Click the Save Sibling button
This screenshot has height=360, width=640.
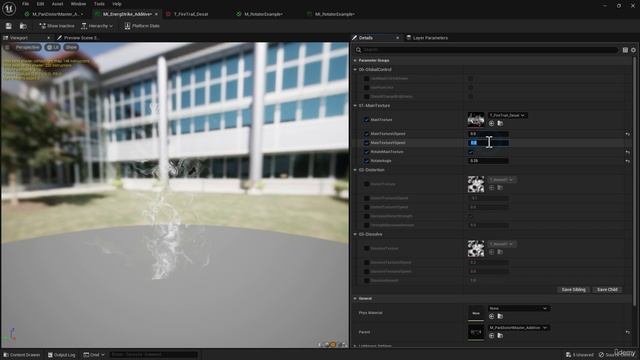(x=573, y=289)
